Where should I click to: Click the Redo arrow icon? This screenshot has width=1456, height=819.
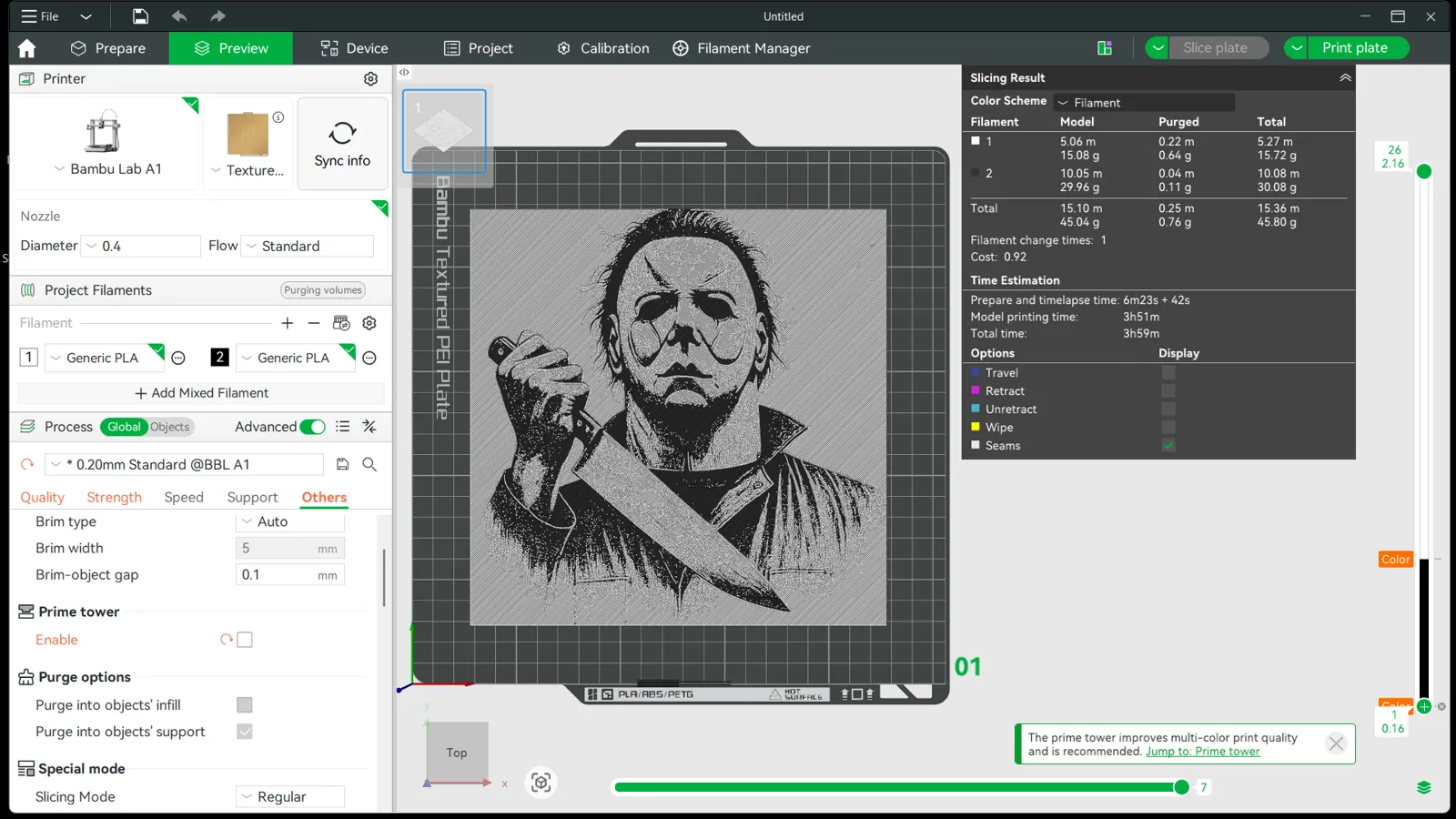click(x=217, y=16)
